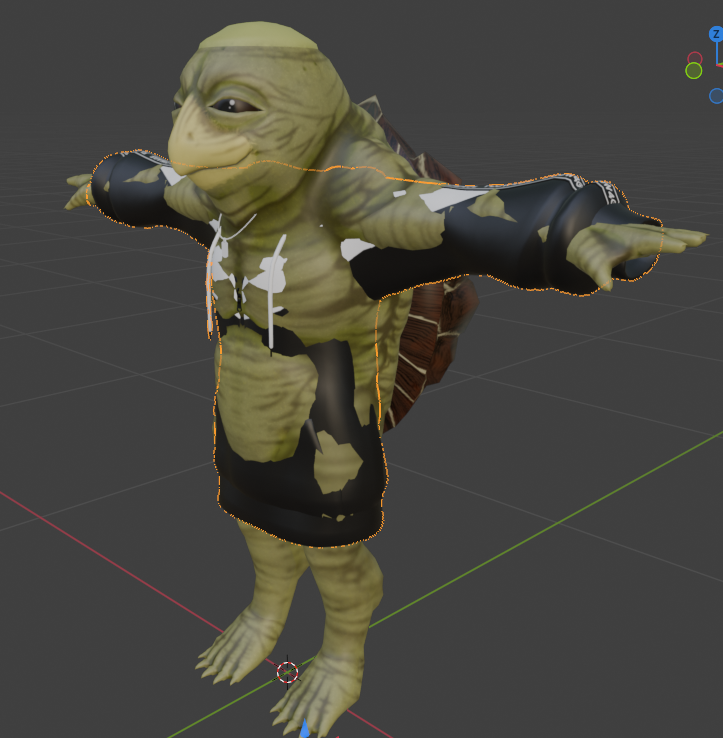The image size is (723, 738).
Task: Click the red-white 3D cursor near feet
Action: click(x=288, y=673)
